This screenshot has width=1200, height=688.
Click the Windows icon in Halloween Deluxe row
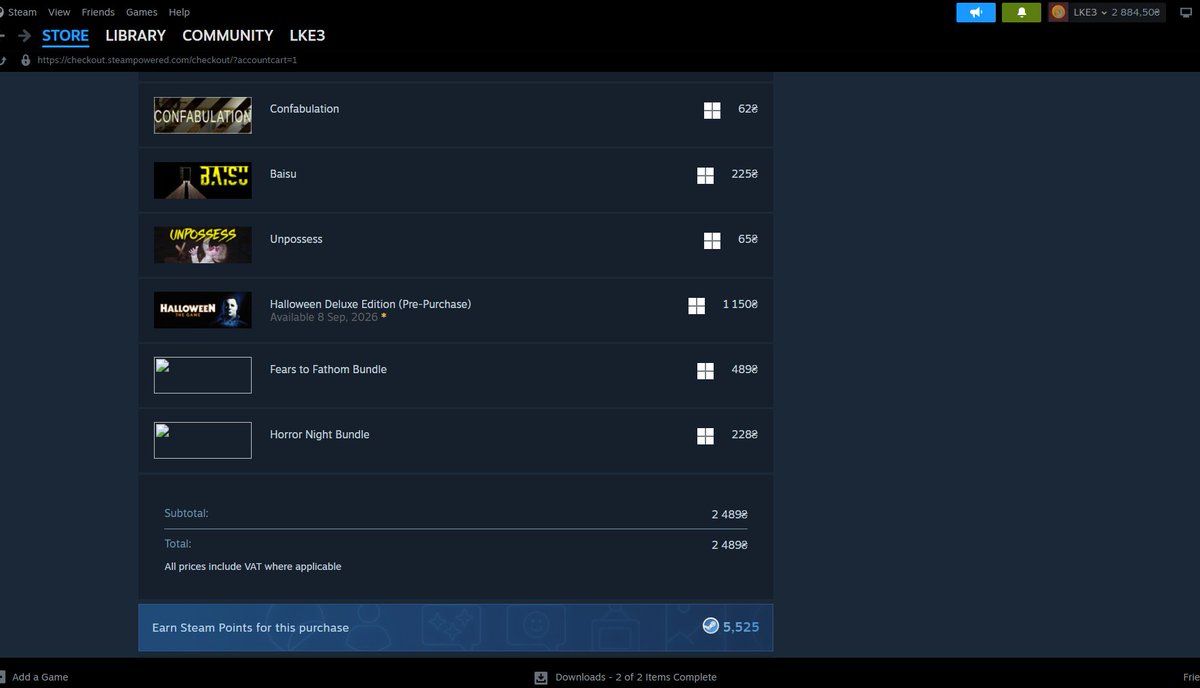coord(697,305)
